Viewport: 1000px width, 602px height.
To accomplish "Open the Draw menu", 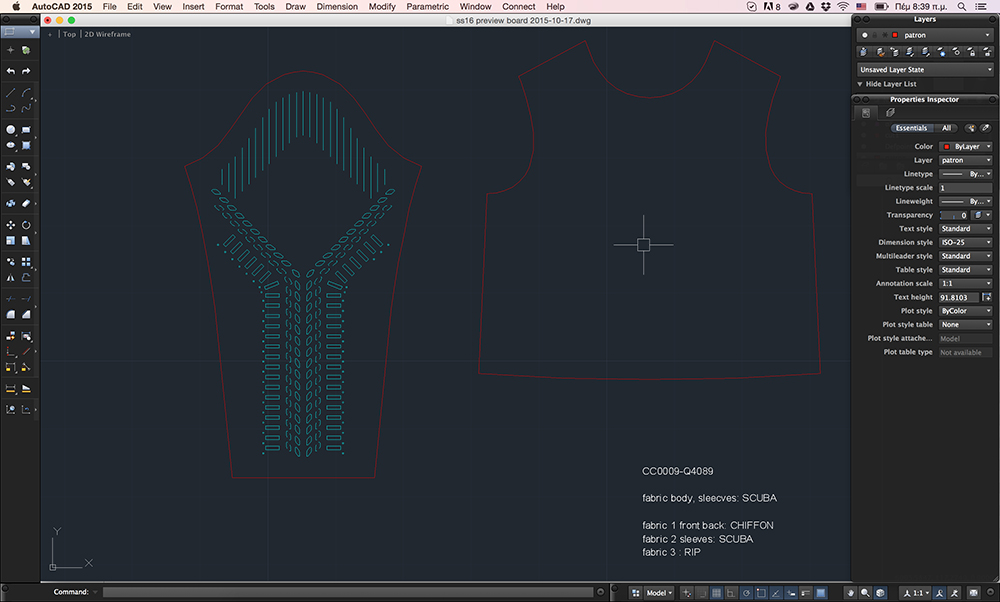I will coord(295,6).
